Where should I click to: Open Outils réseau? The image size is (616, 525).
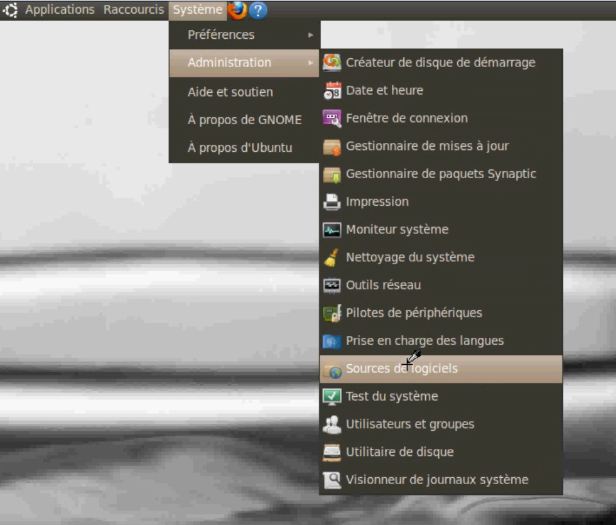(441, 285)
